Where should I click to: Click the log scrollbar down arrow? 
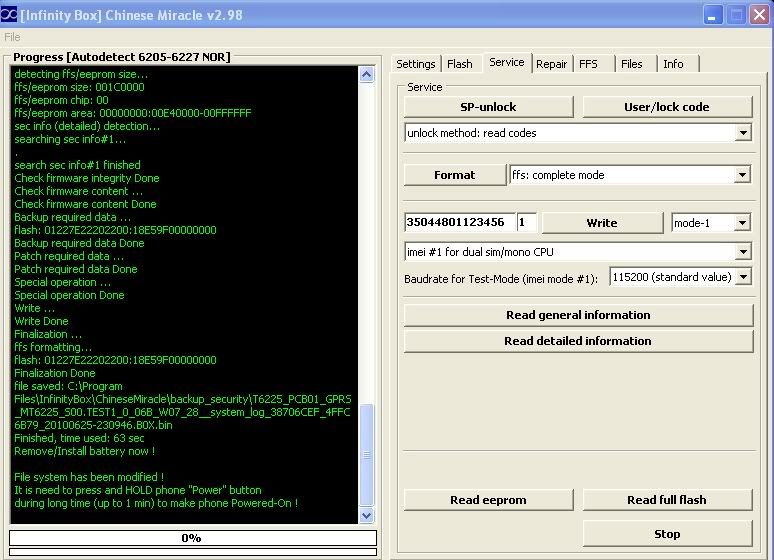tap(366, 516)
